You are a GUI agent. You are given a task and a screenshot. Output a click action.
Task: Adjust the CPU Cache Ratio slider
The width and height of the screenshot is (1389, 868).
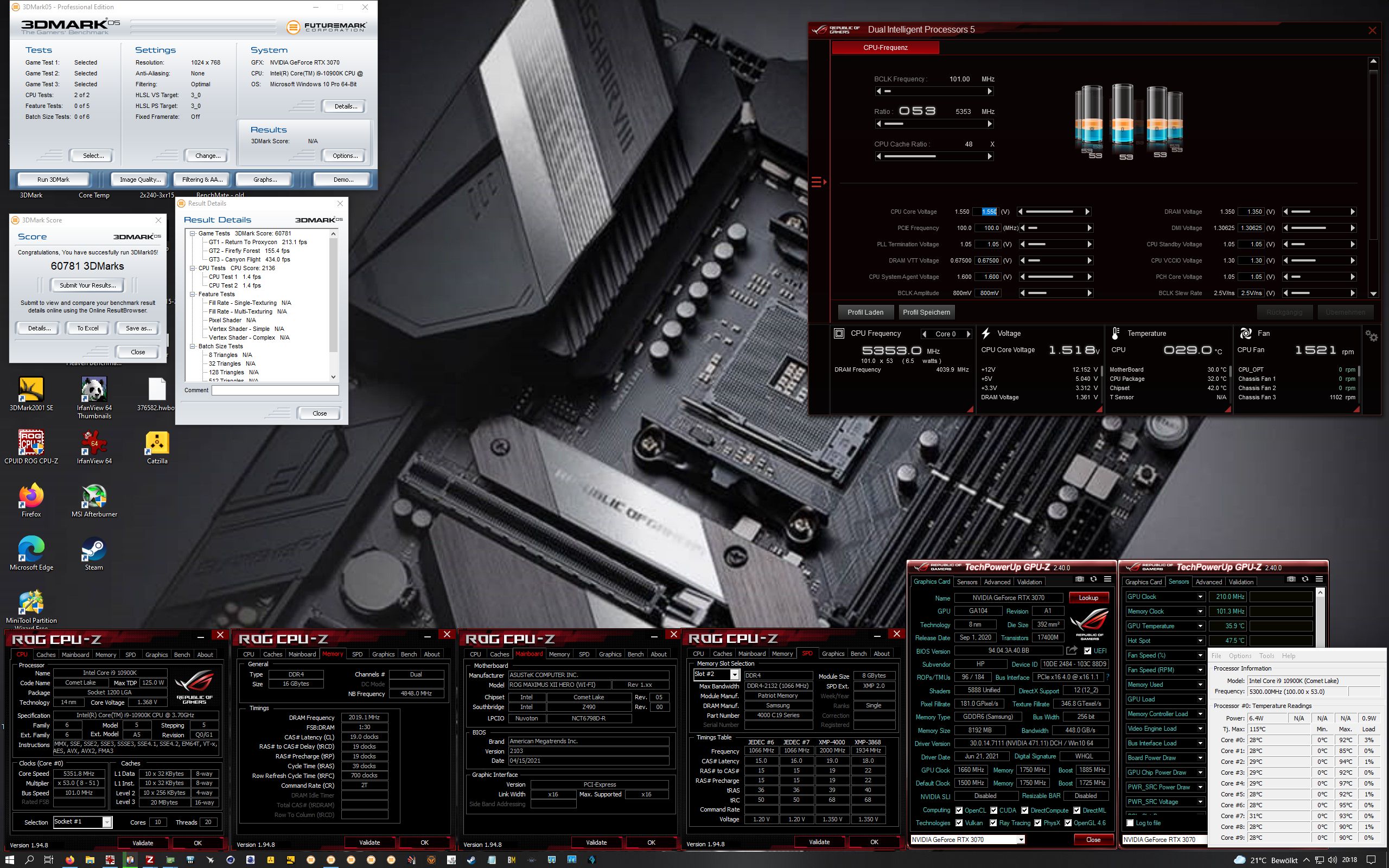934,156
